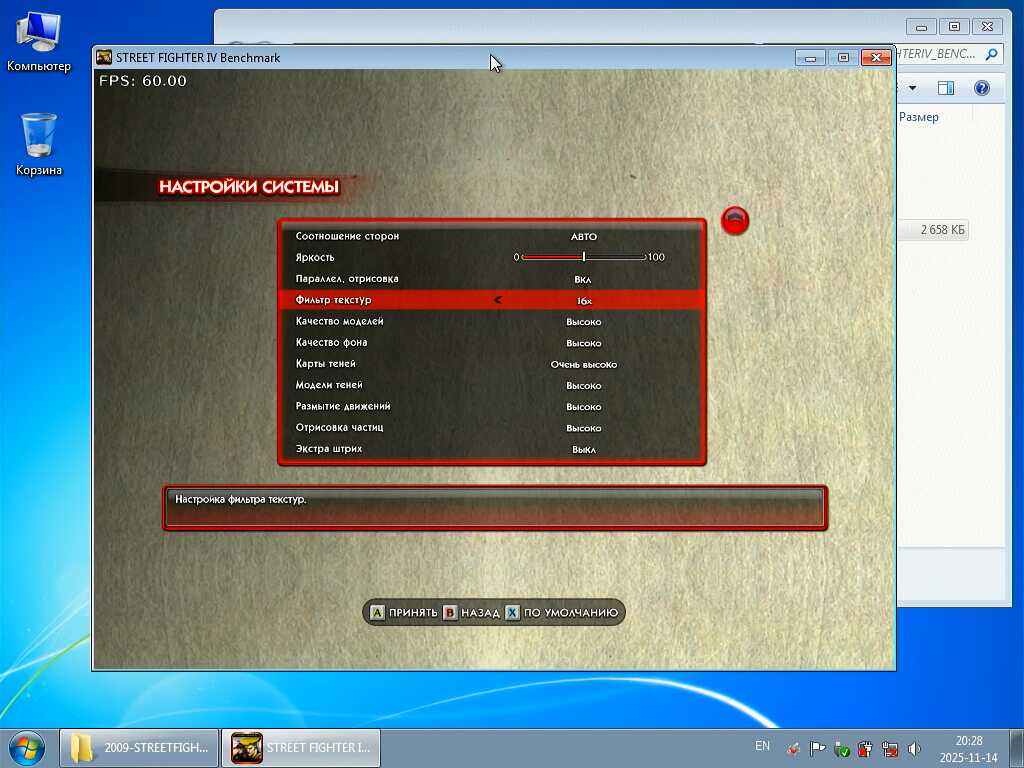Viewport: 1024px width, 768px height.
Task: Click the B Назад back button
Action: click(472, 613)
